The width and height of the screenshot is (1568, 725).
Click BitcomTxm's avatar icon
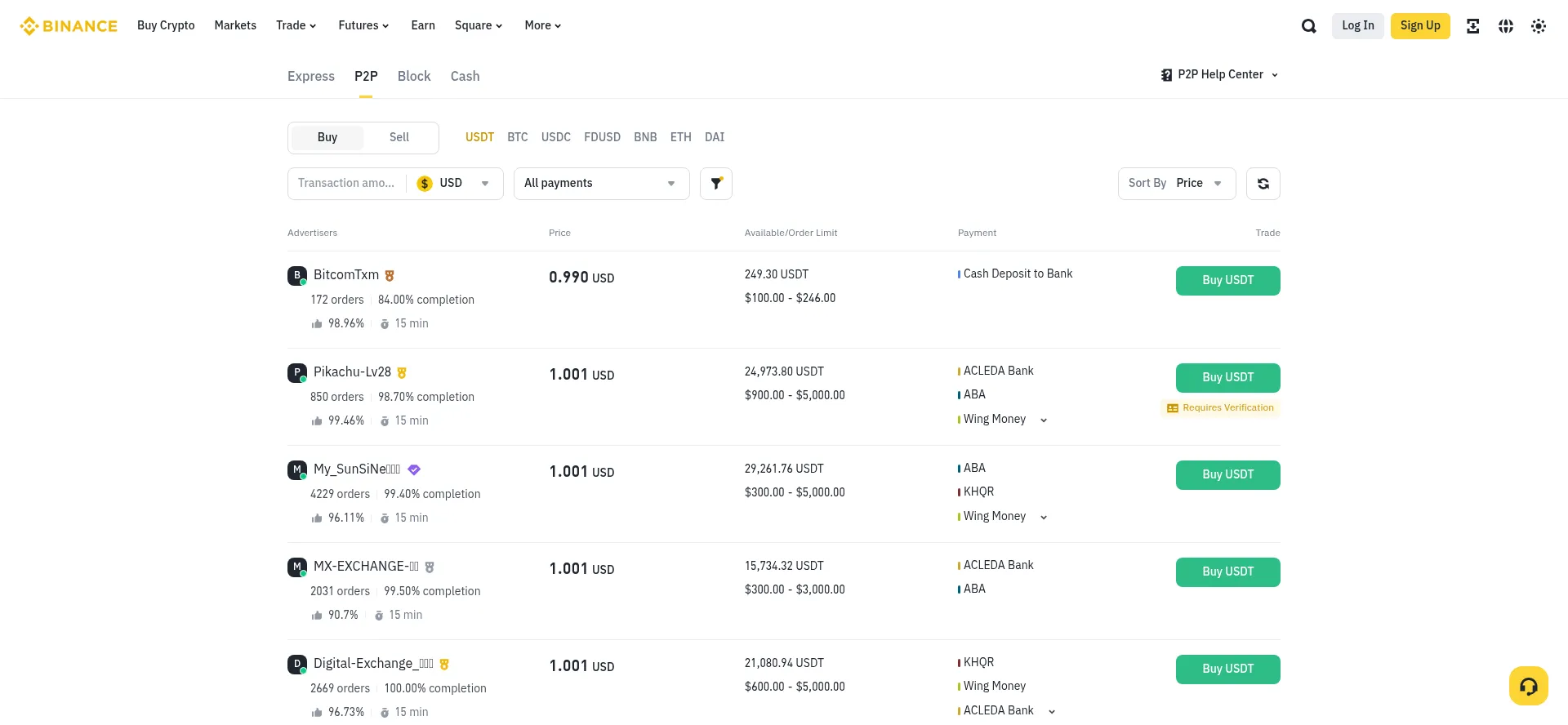pos(297,276)
